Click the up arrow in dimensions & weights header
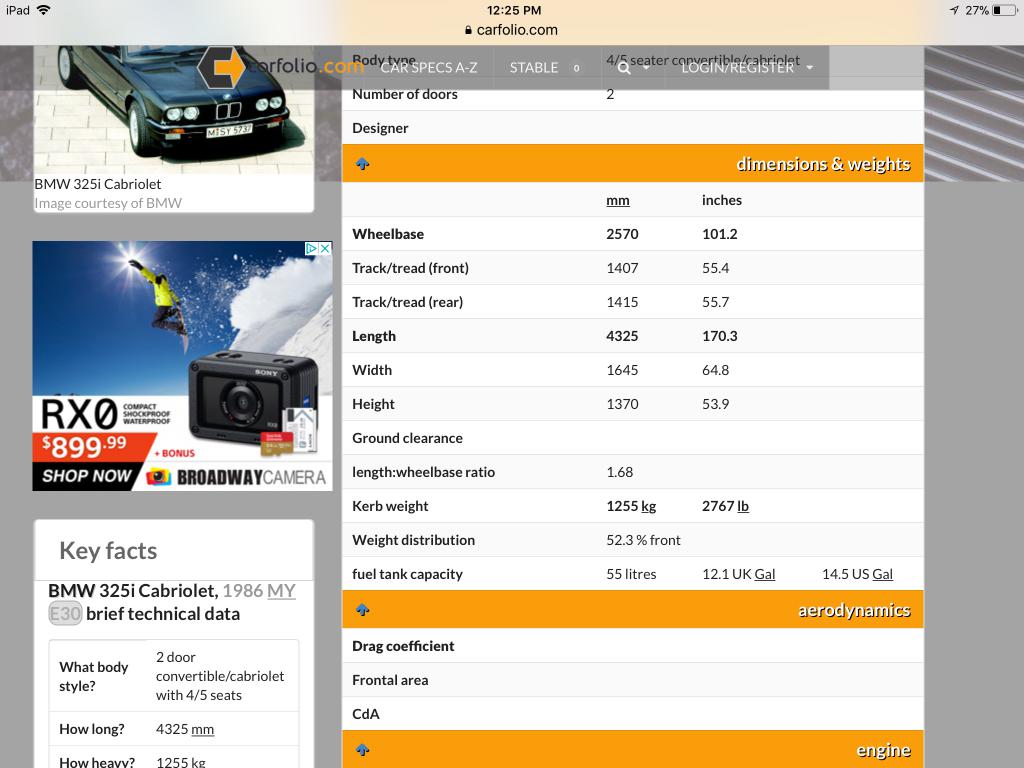Screen dimensions: 1024x768 coord(363,164)
